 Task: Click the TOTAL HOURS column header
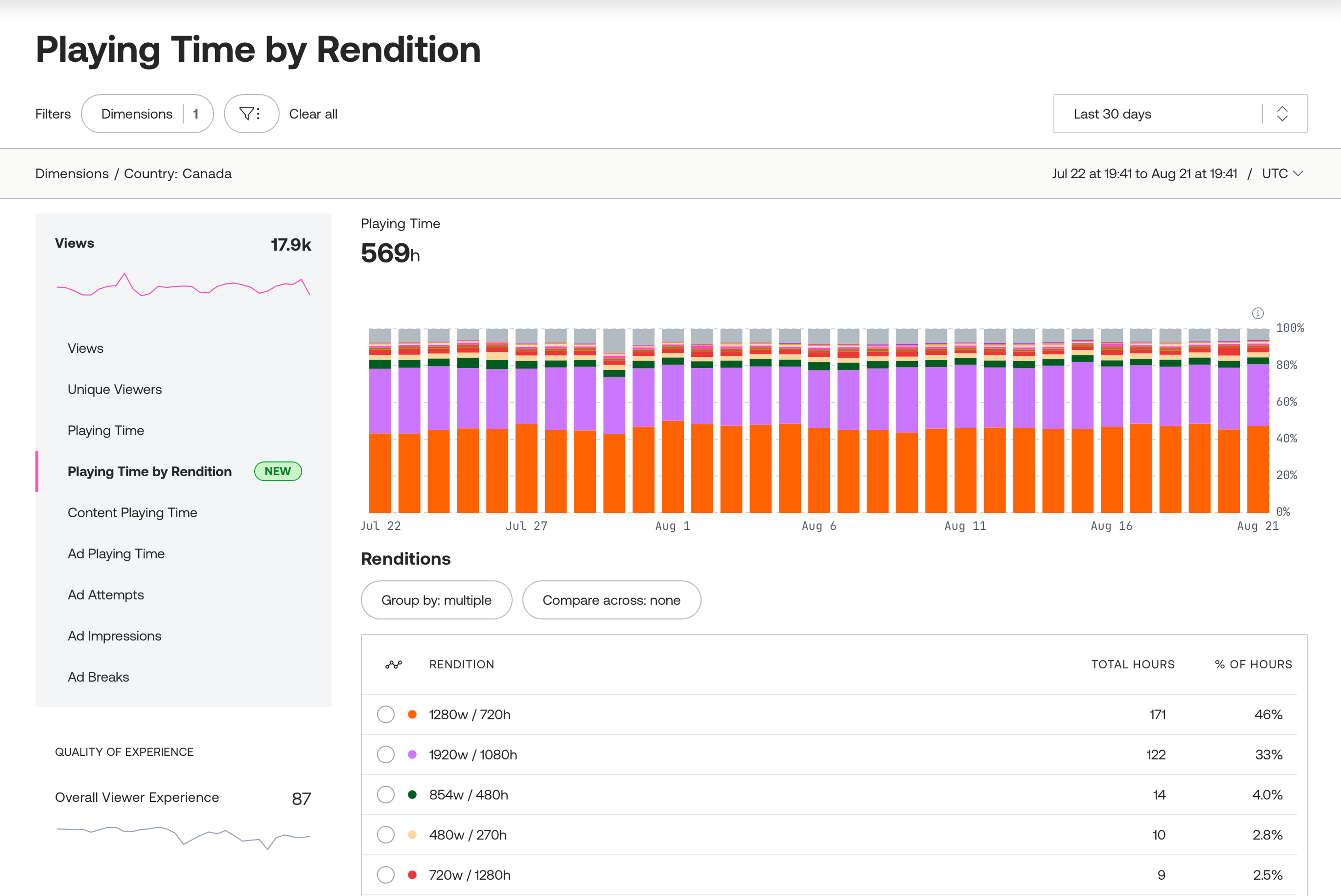[1133, 664]
